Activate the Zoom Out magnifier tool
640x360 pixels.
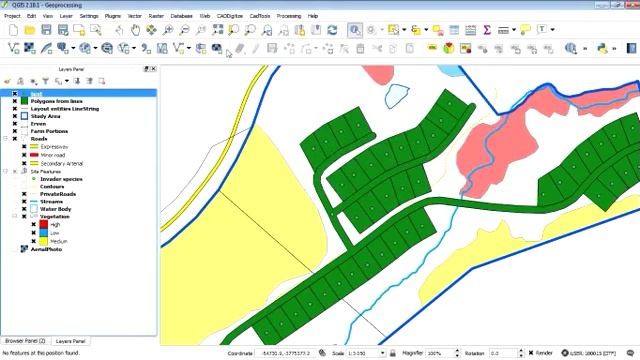[184, 30]
